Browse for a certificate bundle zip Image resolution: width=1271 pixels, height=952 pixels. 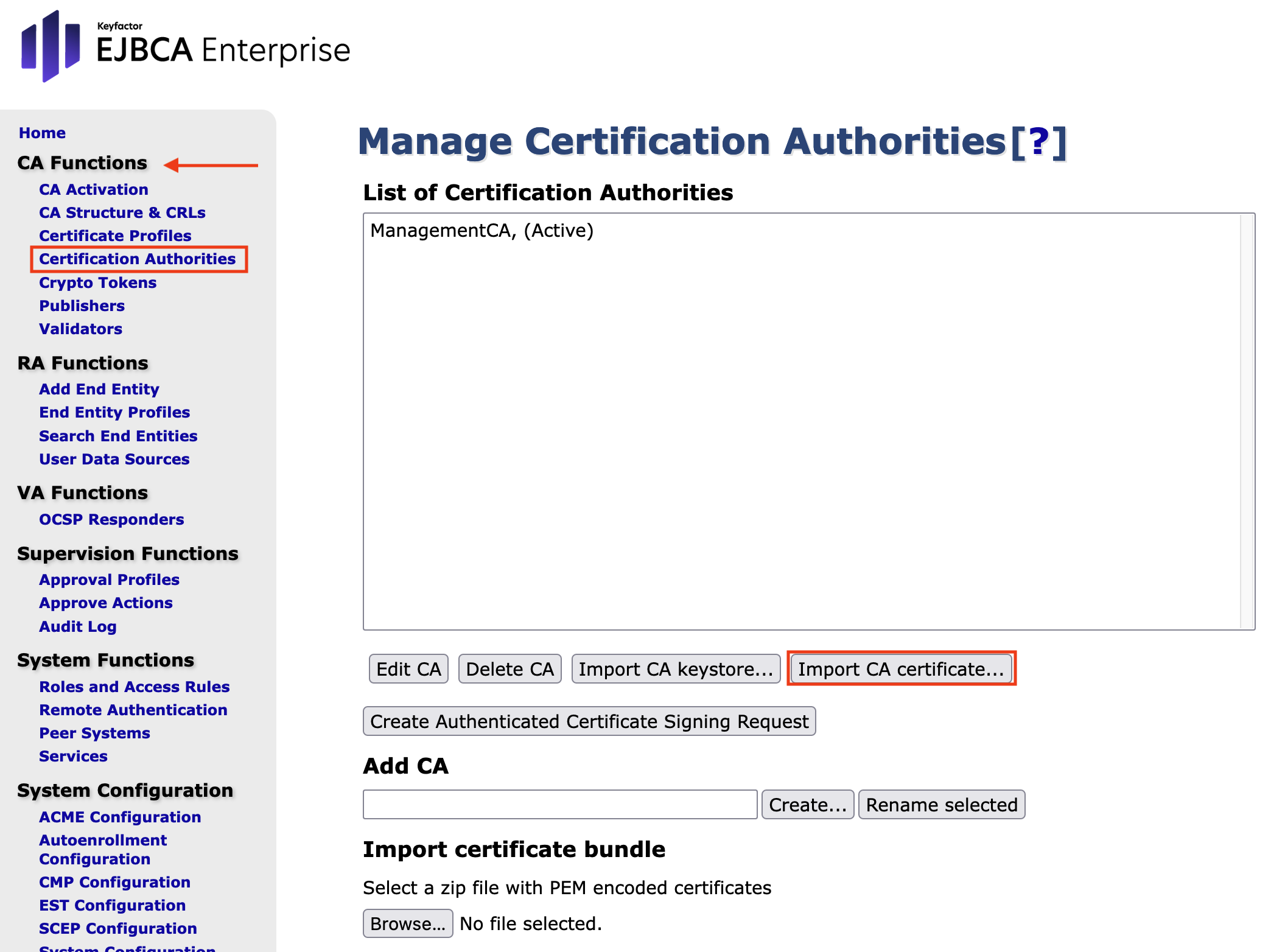(x=407, y=923)
